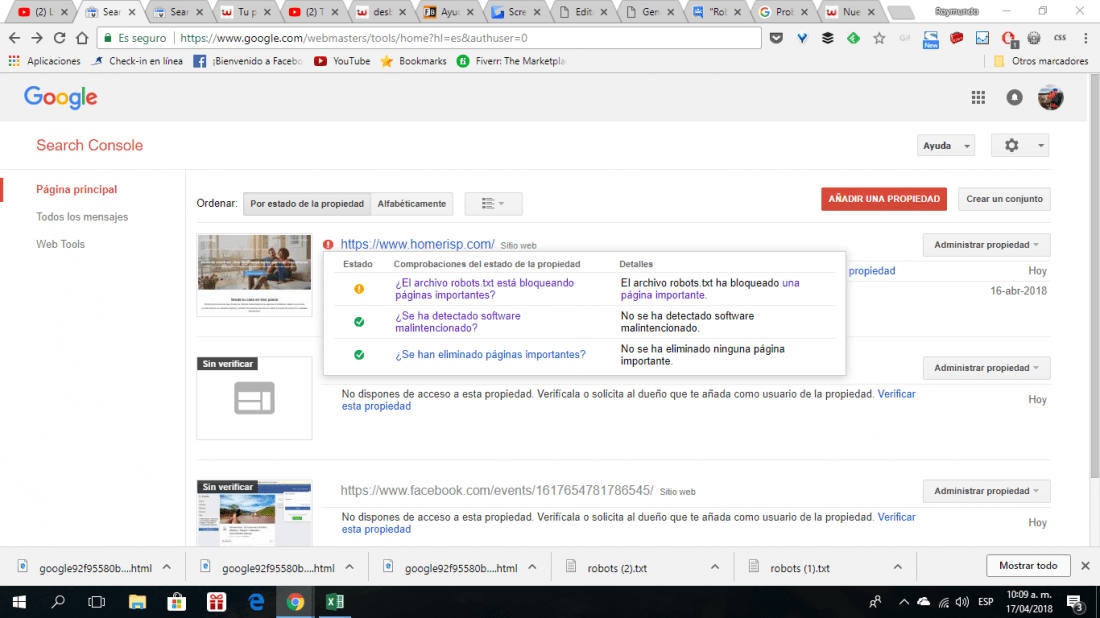Click AÑADIR UNA PROPIEDAD button
The image size is (1100, 618).
tap(884, 199)
